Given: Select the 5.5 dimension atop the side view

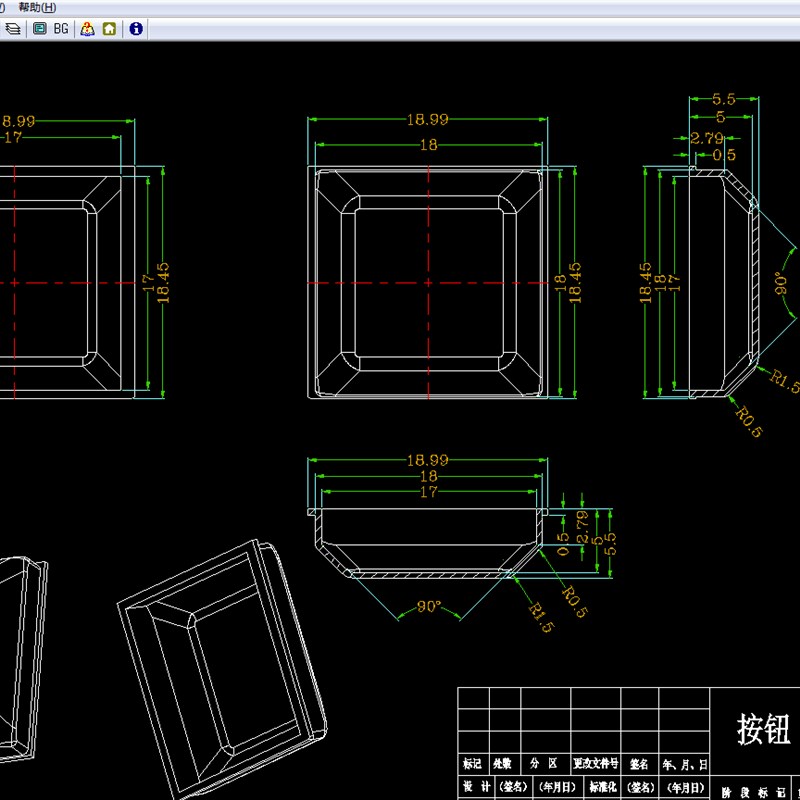Looking at the screenshot, I should click(723, 99).
